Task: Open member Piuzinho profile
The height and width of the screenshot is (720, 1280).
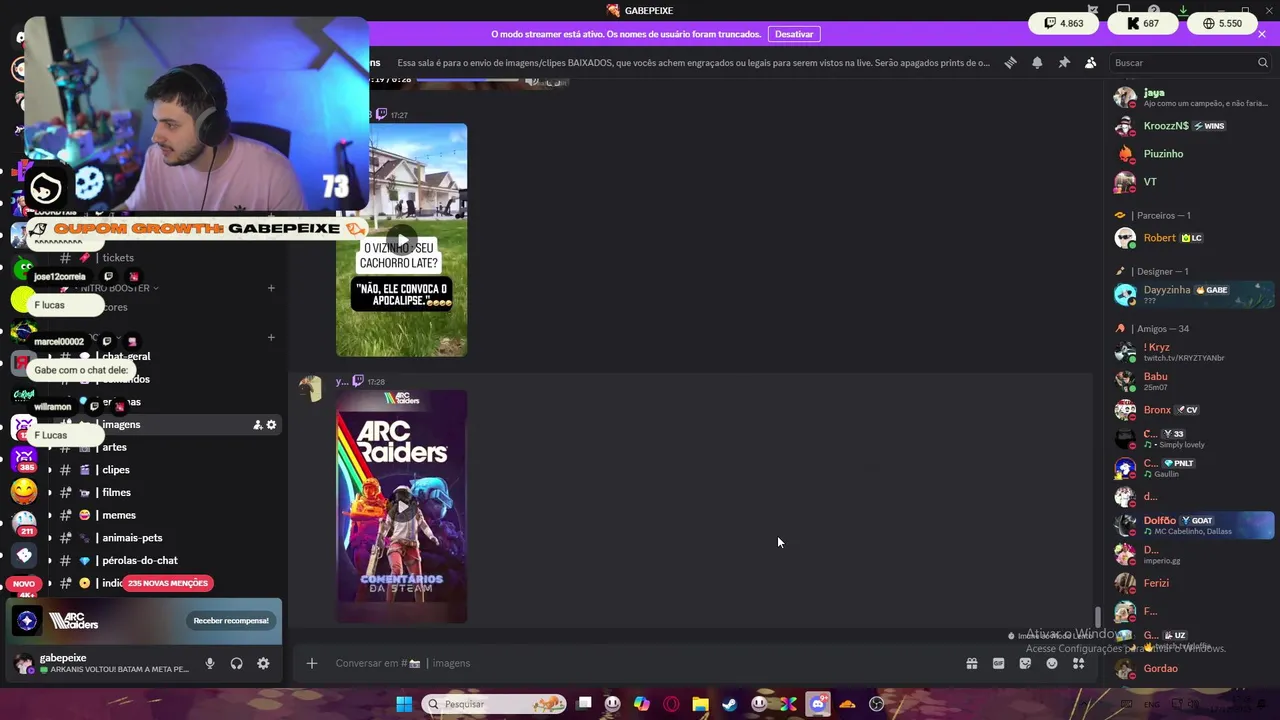Action: [1193, 154]
